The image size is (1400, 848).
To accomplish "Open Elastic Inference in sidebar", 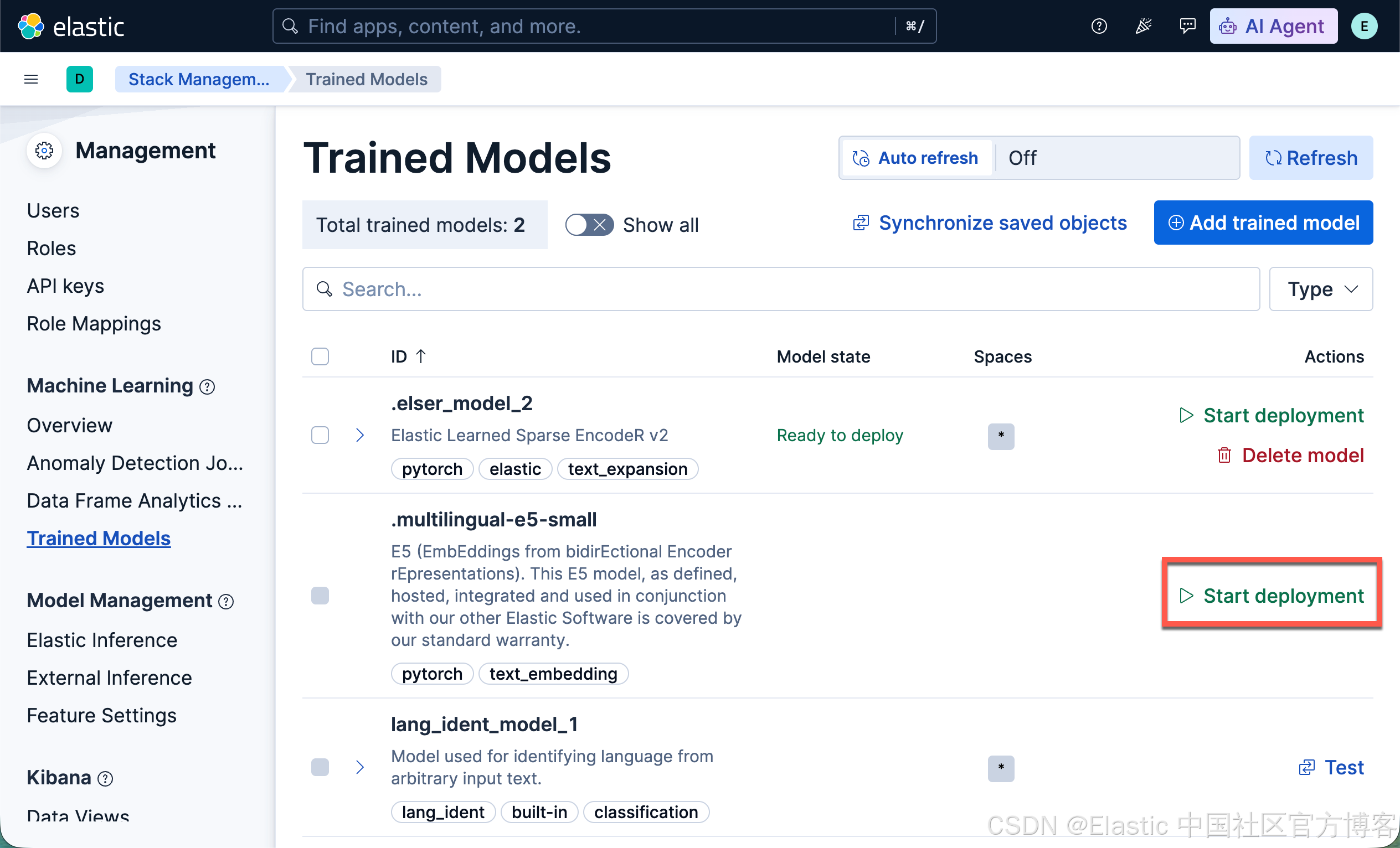I will click(102, 640).
